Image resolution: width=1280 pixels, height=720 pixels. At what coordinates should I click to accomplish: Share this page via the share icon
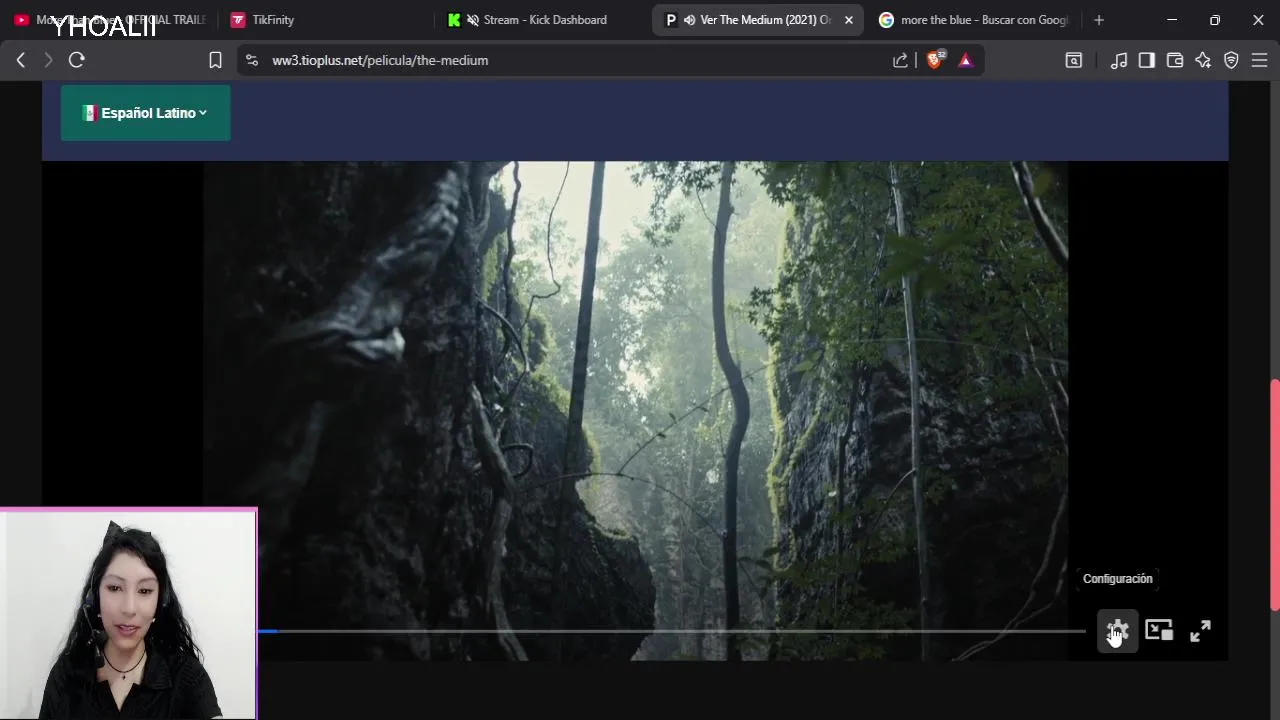[x=900, y=60]
